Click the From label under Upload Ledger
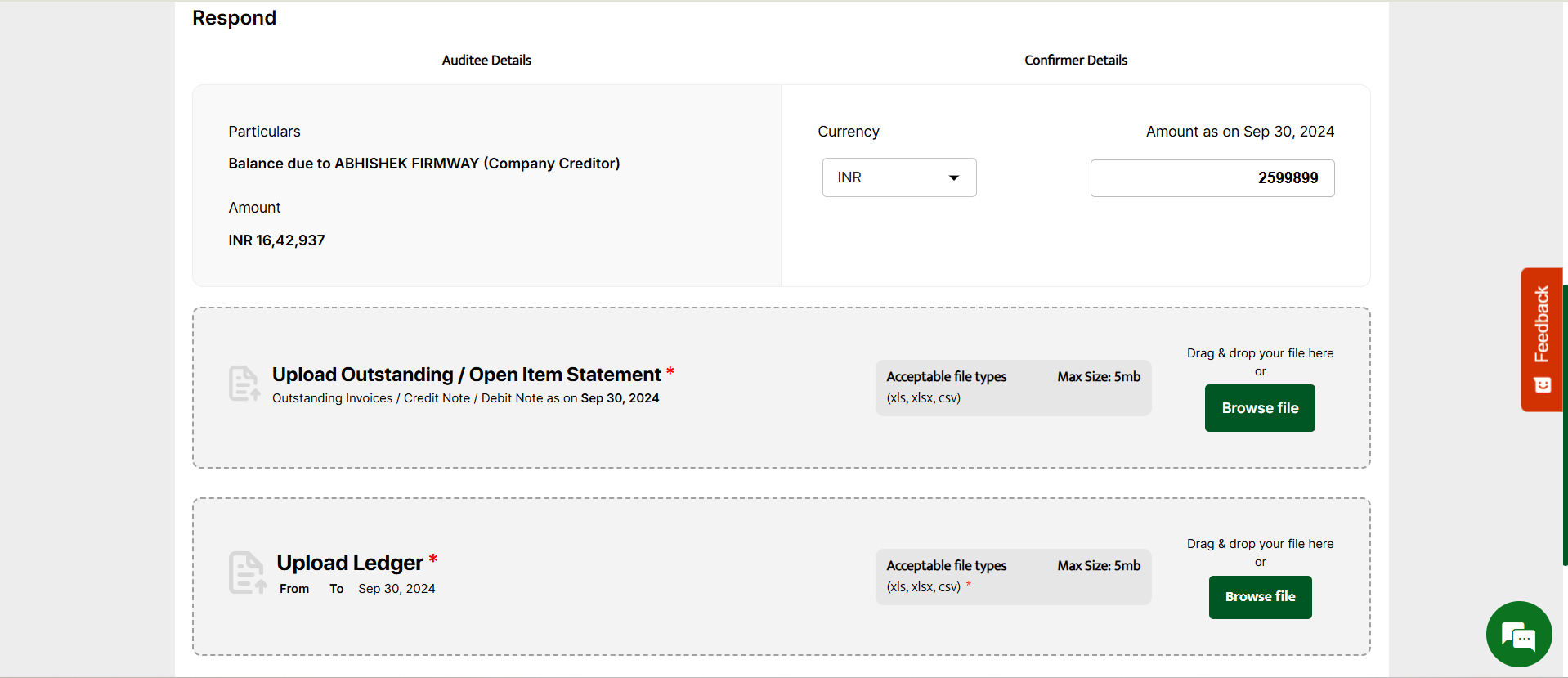This screenshot has width=1568, height=678. (294, 589)
